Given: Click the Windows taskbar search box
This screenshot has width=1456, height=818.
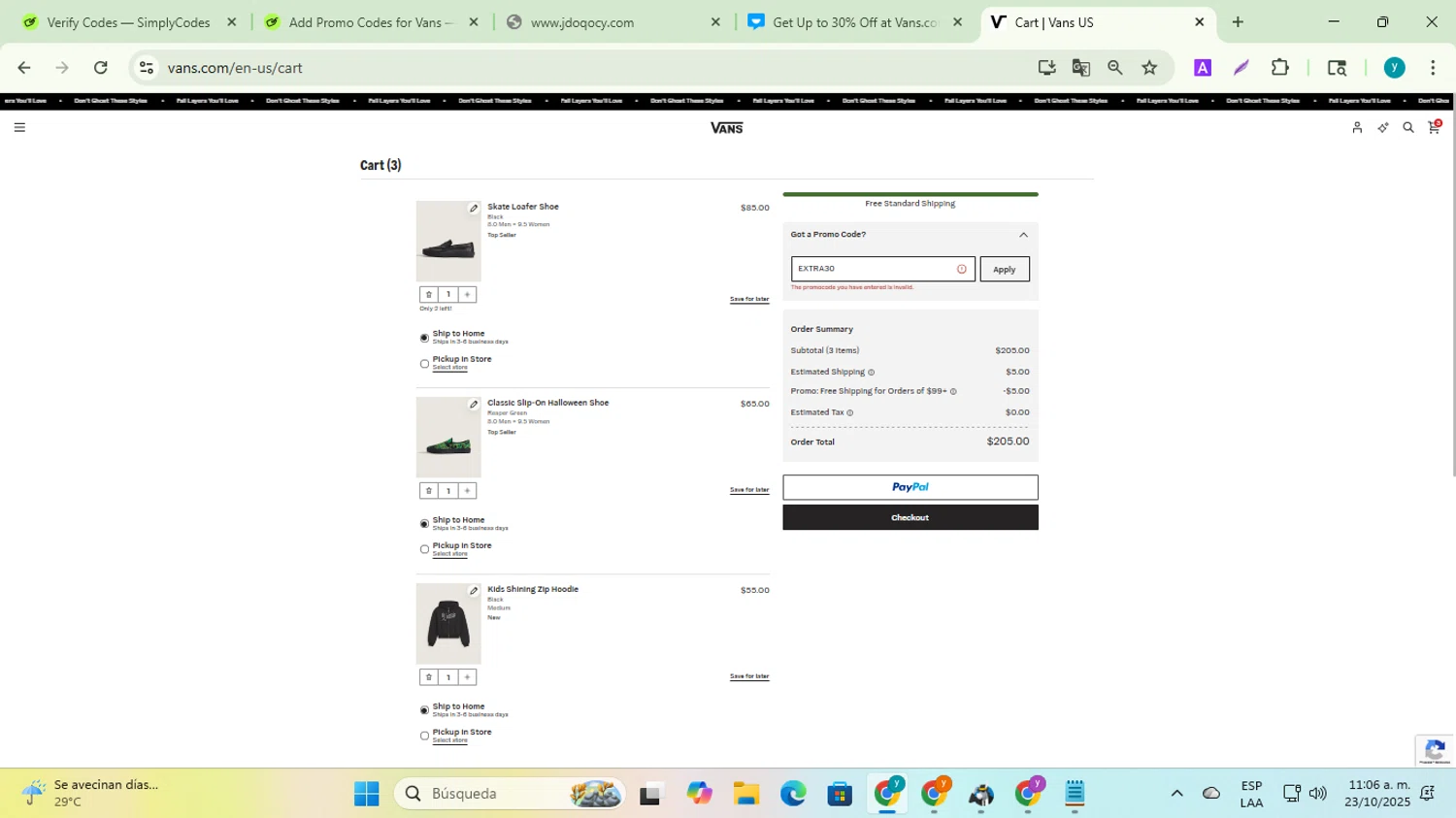Looking at the screenshot, I should (x=510, y=794).
